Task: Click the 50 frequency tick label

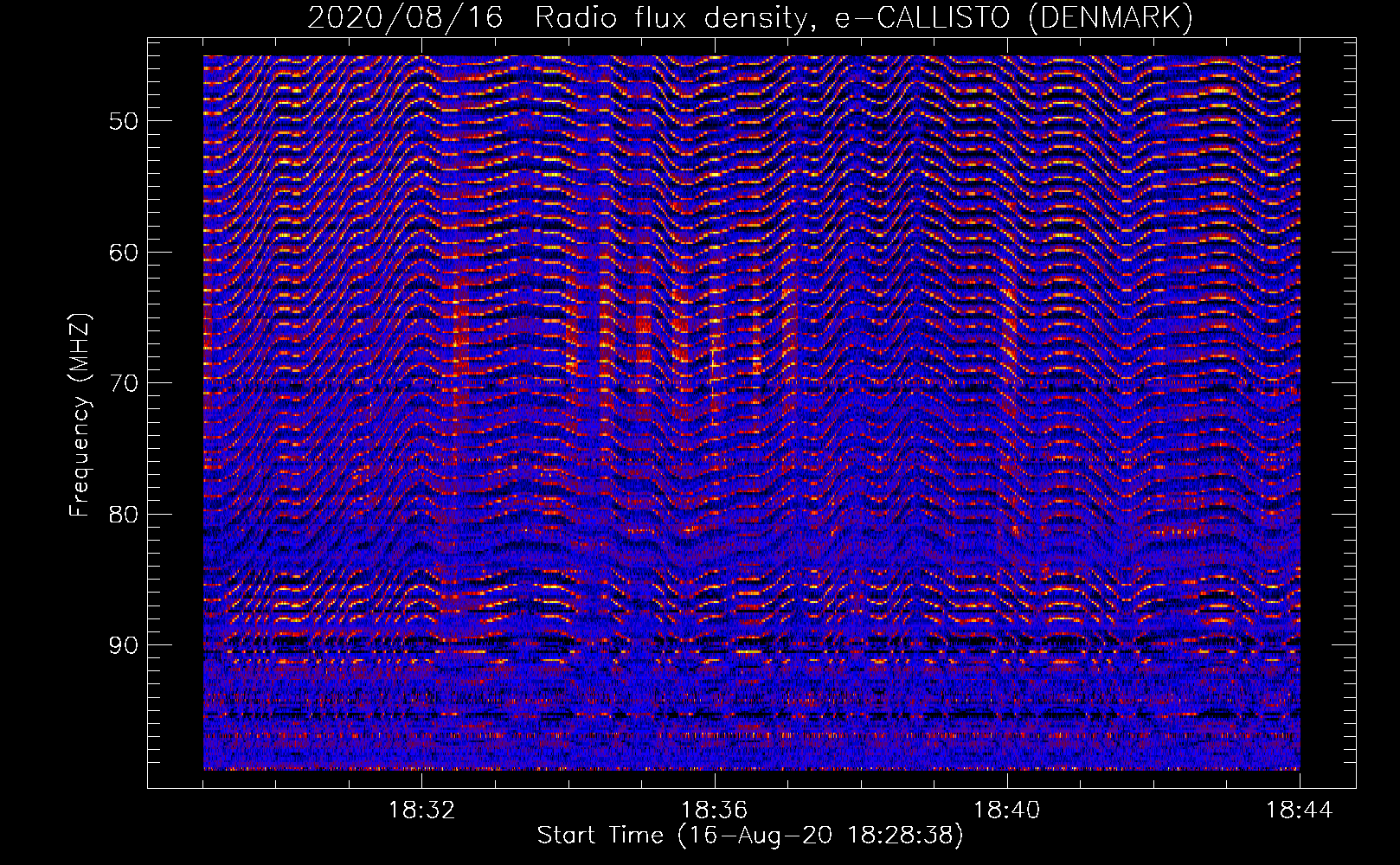Action: (x=123, y=121)
